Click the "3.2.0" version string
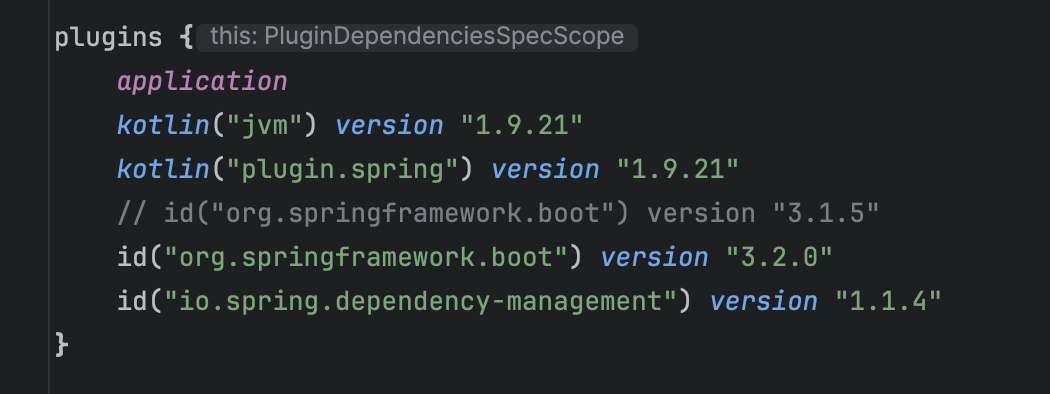 point(779,258)
